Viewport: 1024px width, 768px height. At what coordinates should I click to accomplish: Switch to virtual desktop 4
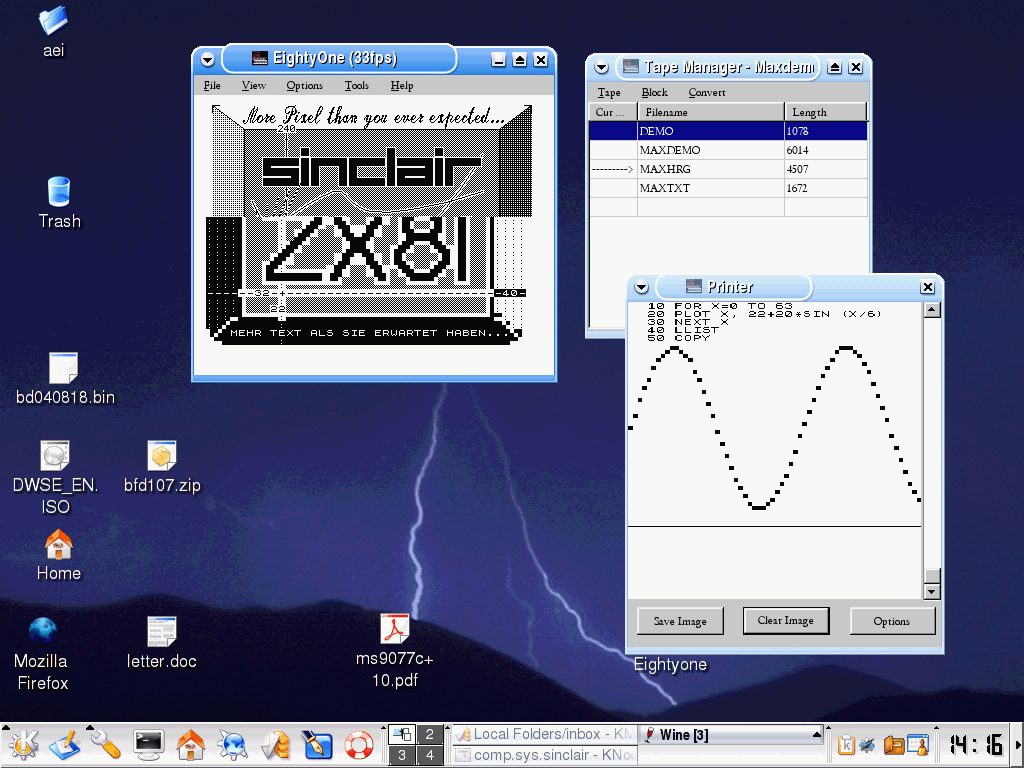click(429, 756)
